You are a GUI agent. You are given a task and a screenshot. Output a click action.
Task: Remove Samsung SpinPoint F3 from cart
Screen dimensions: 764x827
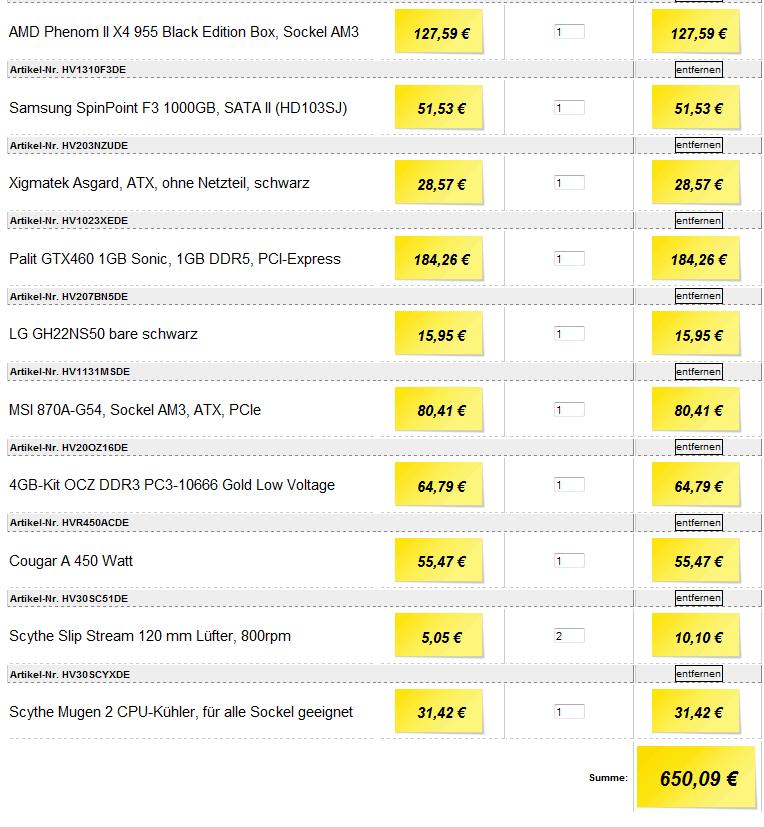(x=699, y=70)
